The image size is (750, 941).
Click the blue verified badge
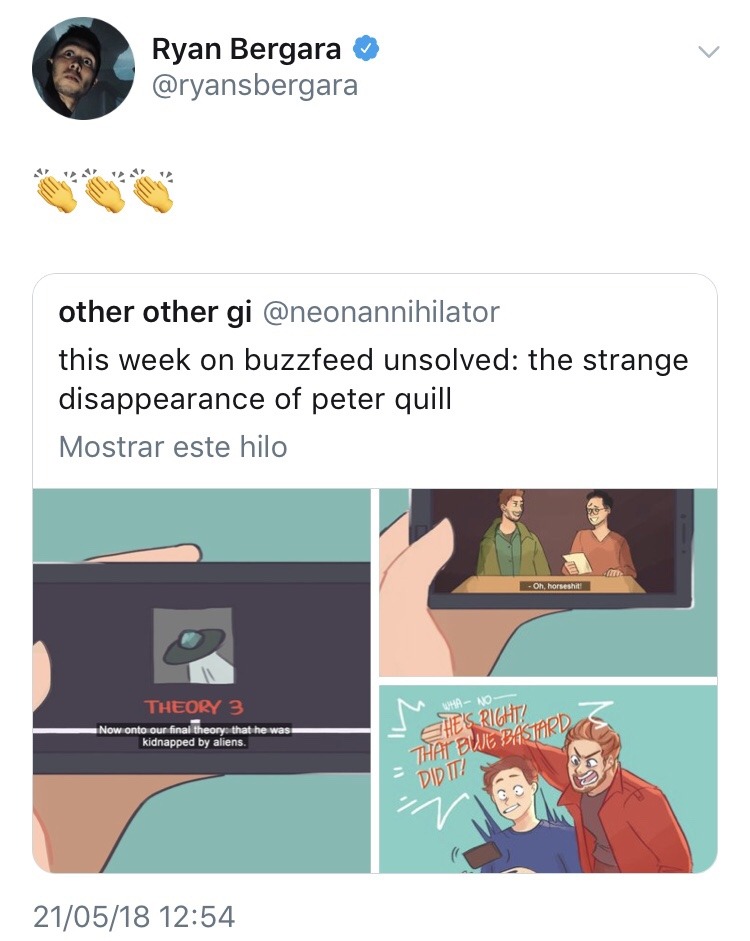coord(365,49)
